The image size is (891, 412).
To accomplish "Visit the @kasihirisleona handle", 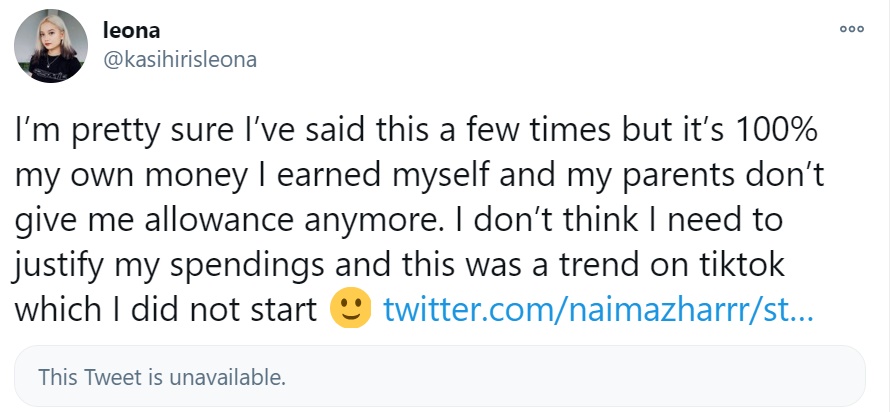I will [x=180, y=59].
